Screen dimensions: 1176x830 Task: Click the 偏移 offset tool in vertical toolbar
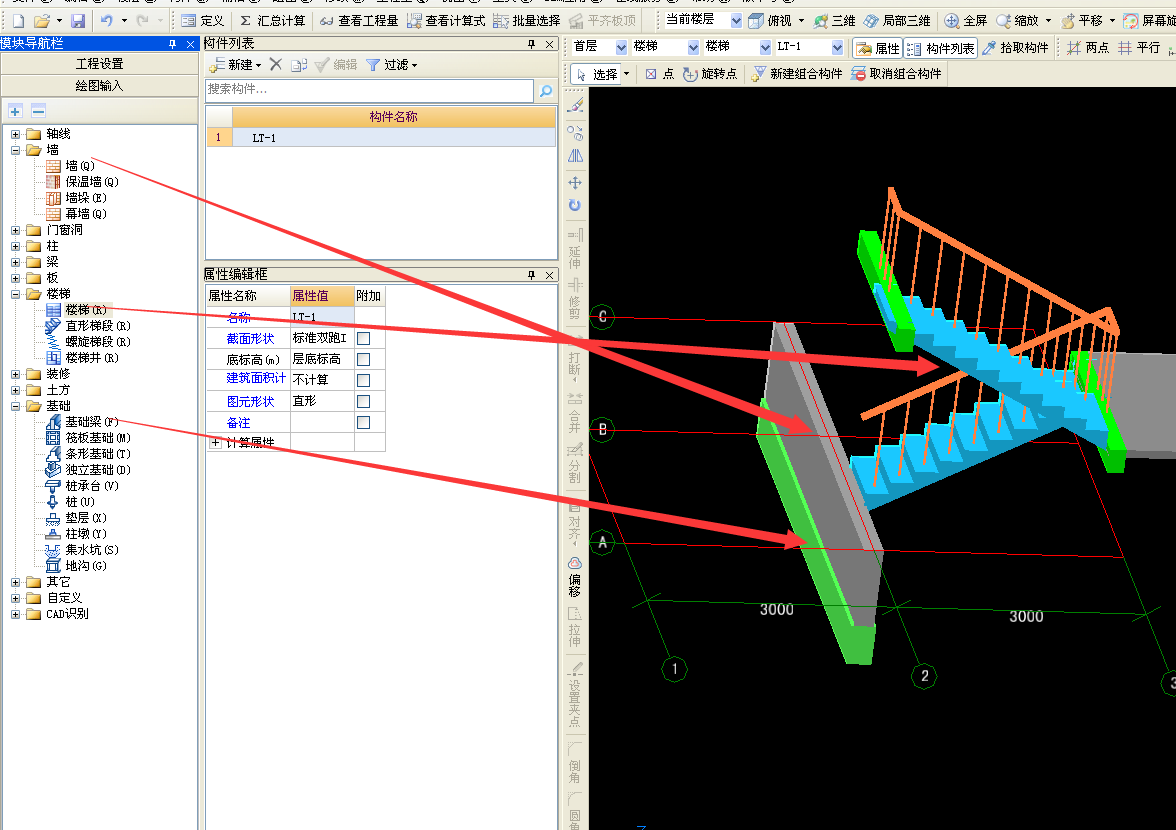click(574, 576)
